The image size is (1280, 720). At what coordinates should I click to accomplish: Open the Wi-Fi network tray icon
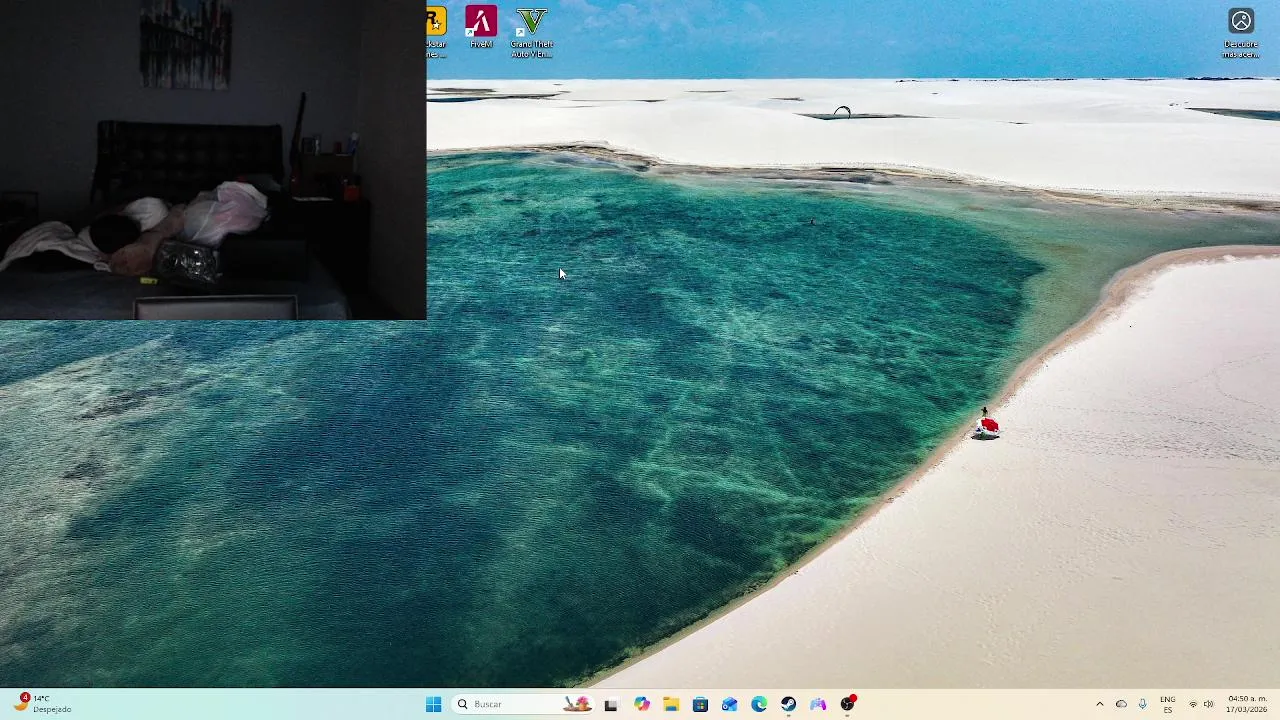(1193, 704)
